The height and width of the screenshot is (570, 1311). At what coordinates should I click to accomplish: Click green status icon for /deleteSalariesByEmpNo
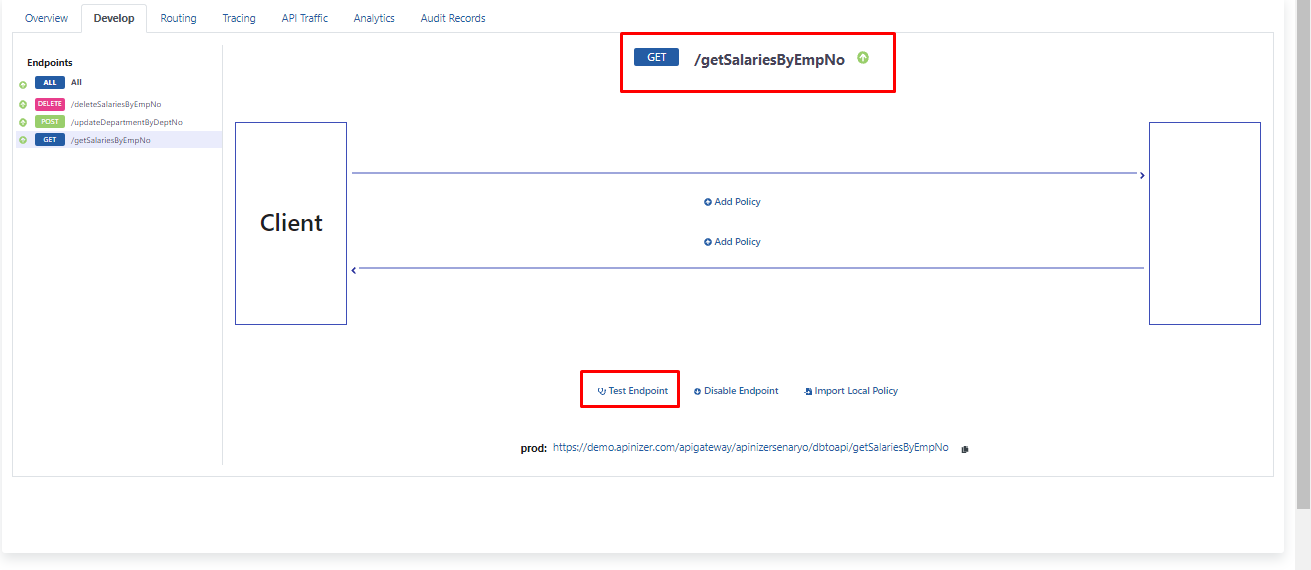coord(23,104)
